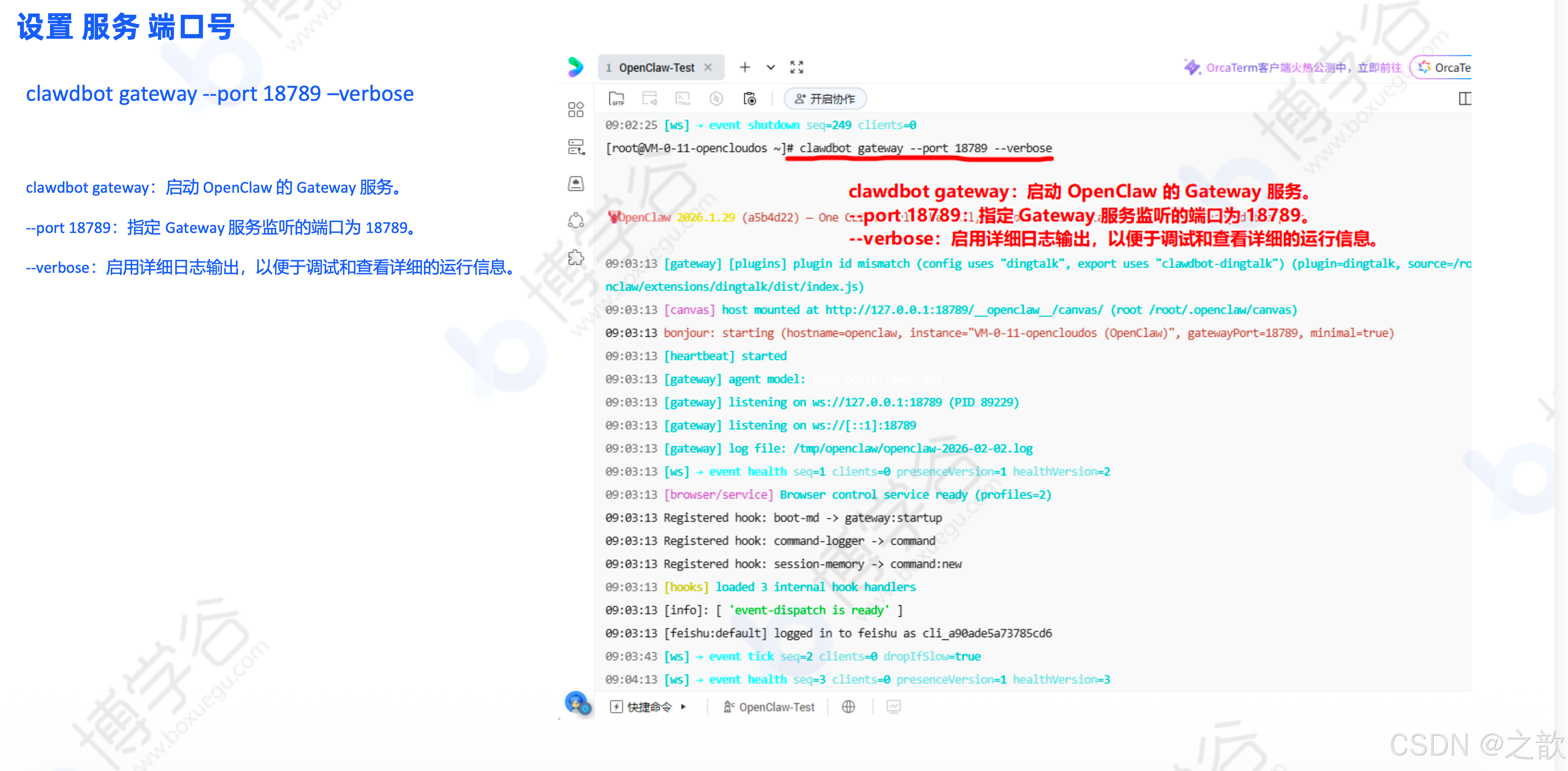
Task: Open the plugins puzzle-piece icon
Action: click(575, 257)
